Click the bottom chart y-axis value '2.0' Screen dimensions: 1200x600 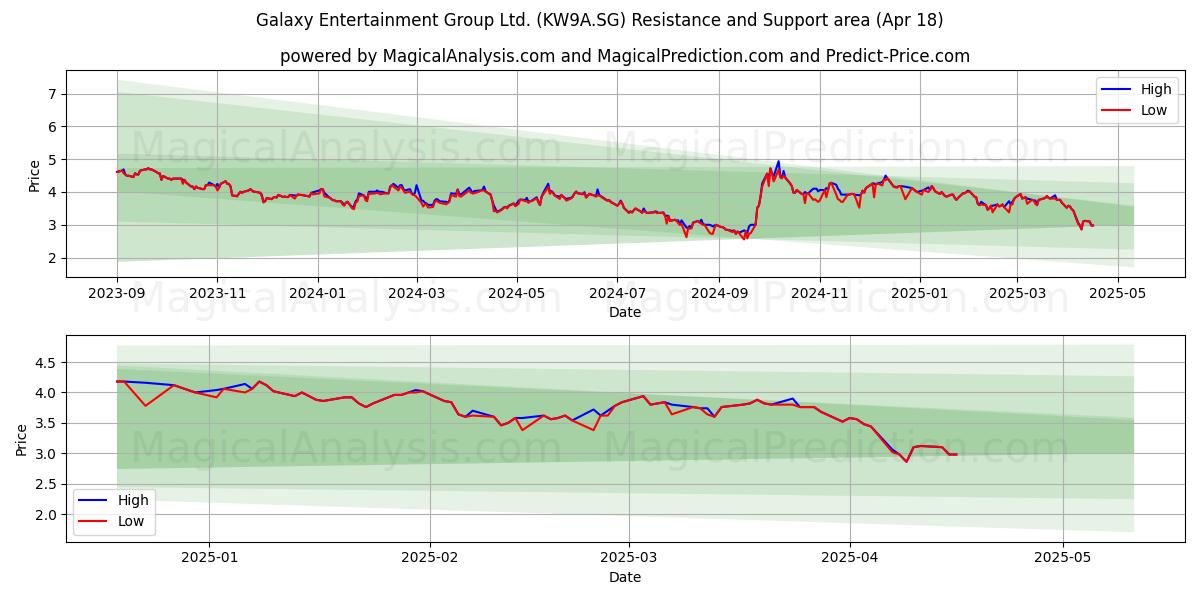click(48, 515)
